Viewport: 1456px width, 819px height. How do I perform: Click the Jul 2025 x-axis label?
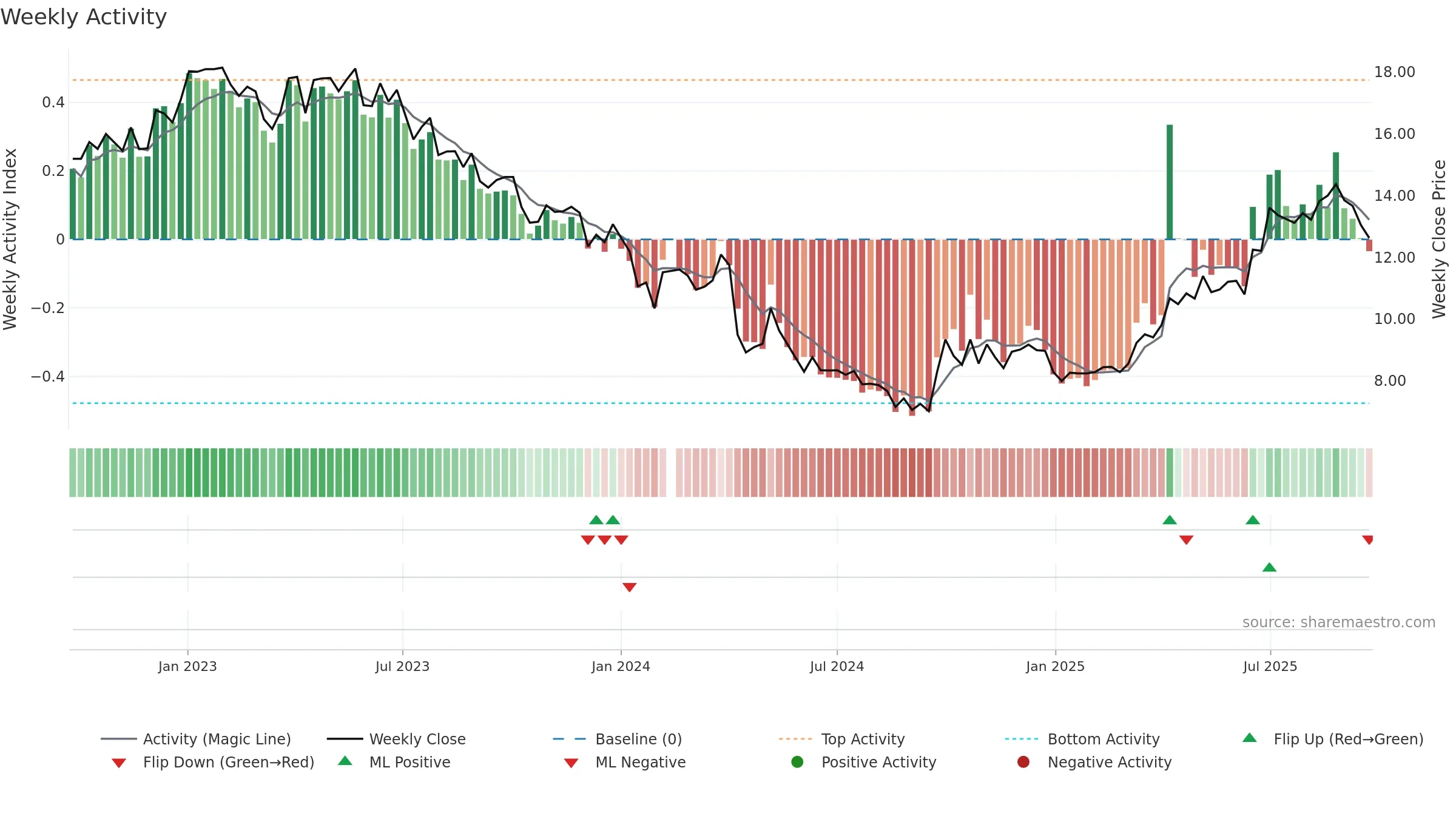[x=1270, y=667]
